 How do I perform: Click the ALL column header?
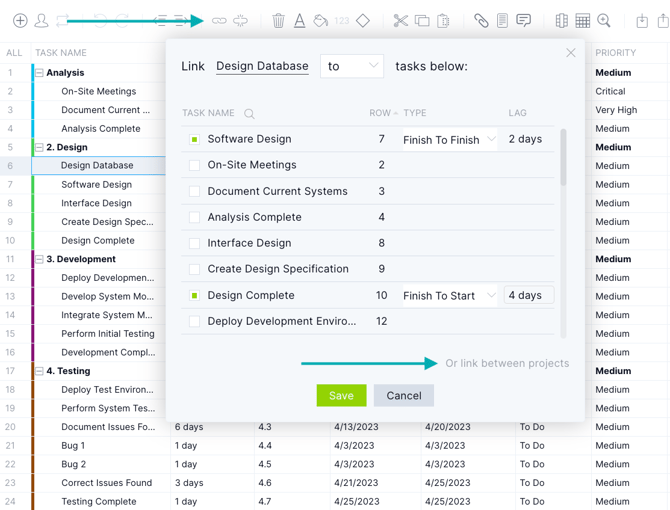[14, 53]
